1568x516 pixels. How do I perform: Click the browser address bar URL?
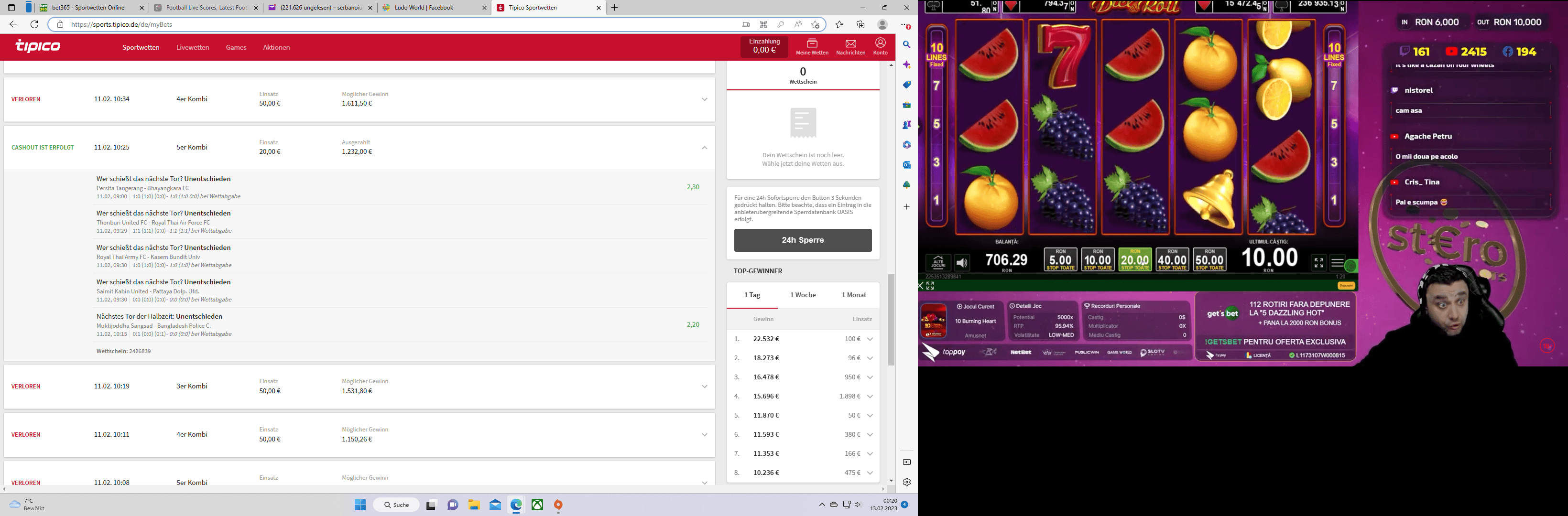(122, 24)
